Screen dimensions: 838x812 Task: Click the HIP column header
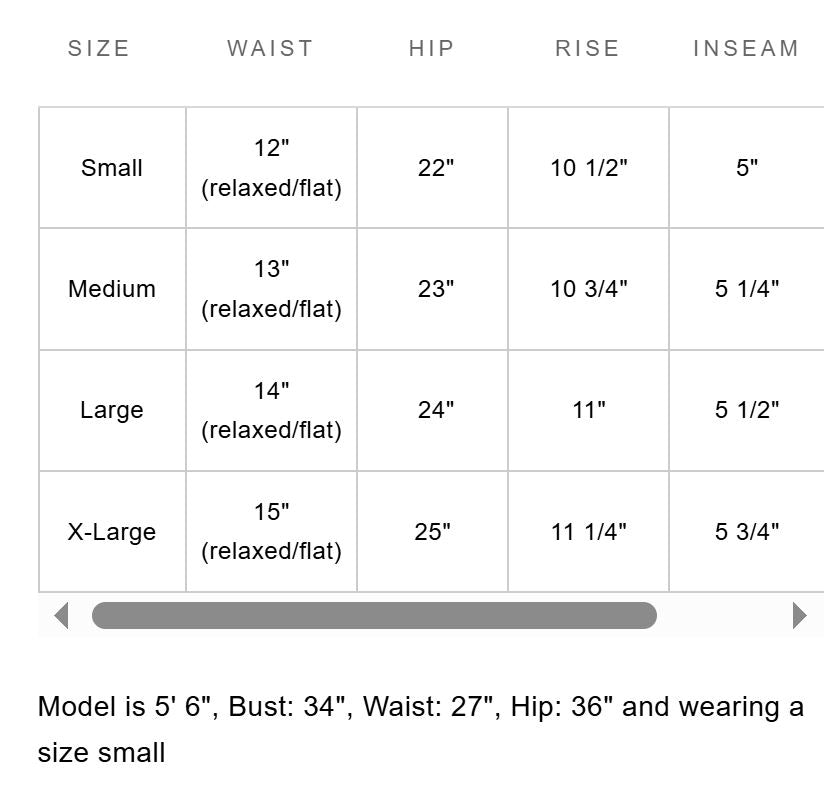[x=432, y=48]
